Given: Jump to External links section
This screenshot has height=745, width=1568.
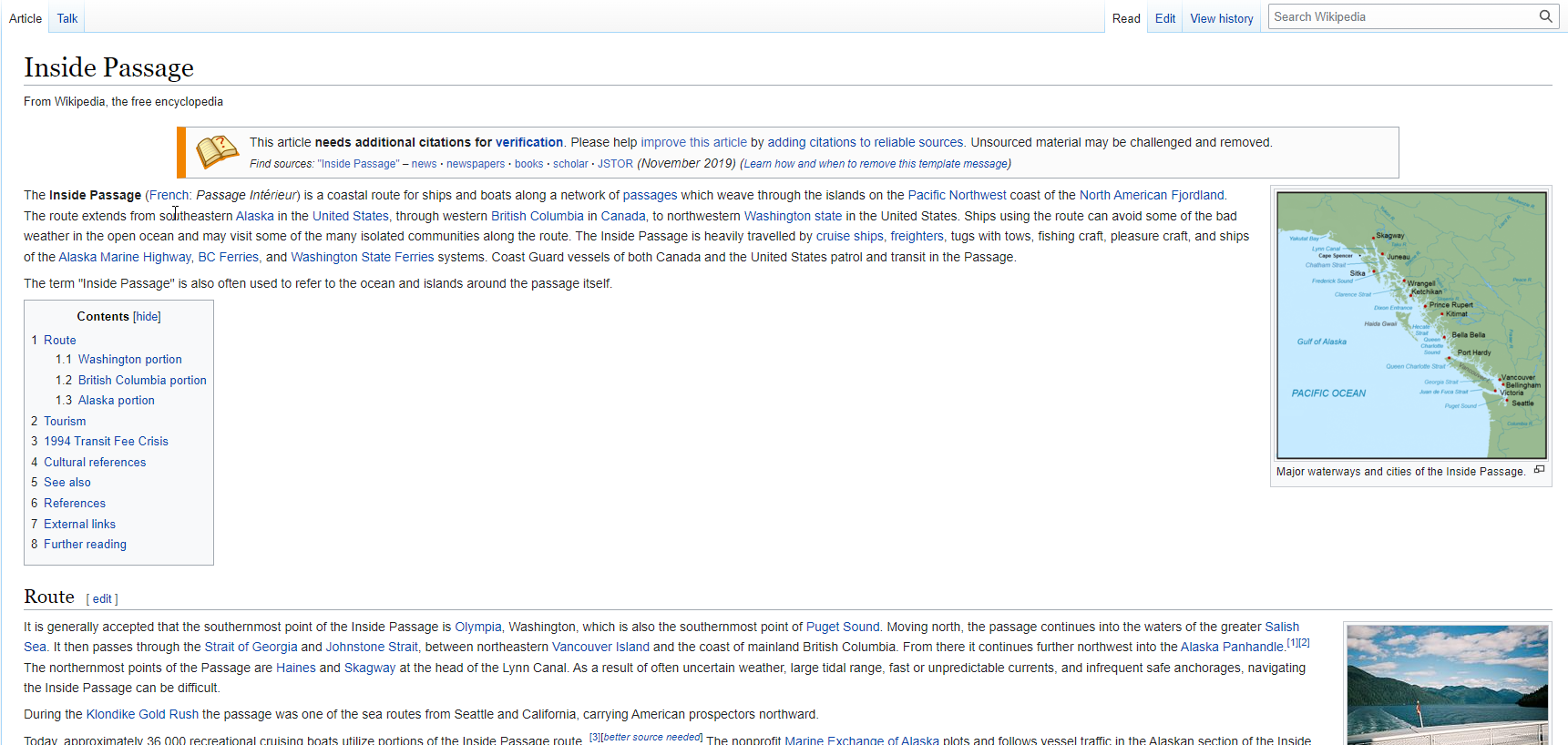Looking at the screenshot, I should click(x=80, y=524).
